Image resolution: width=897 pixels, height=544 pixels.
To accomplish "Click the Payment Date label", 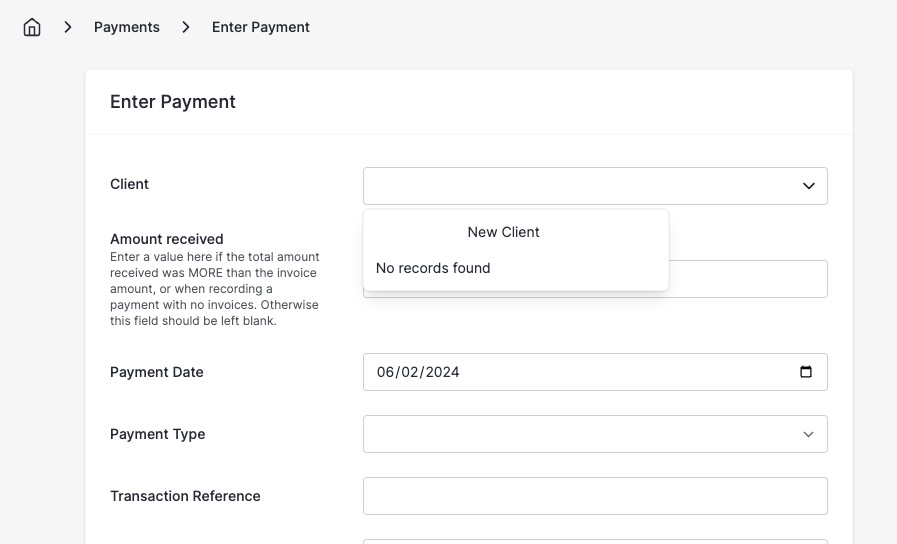I will [157, 372].
